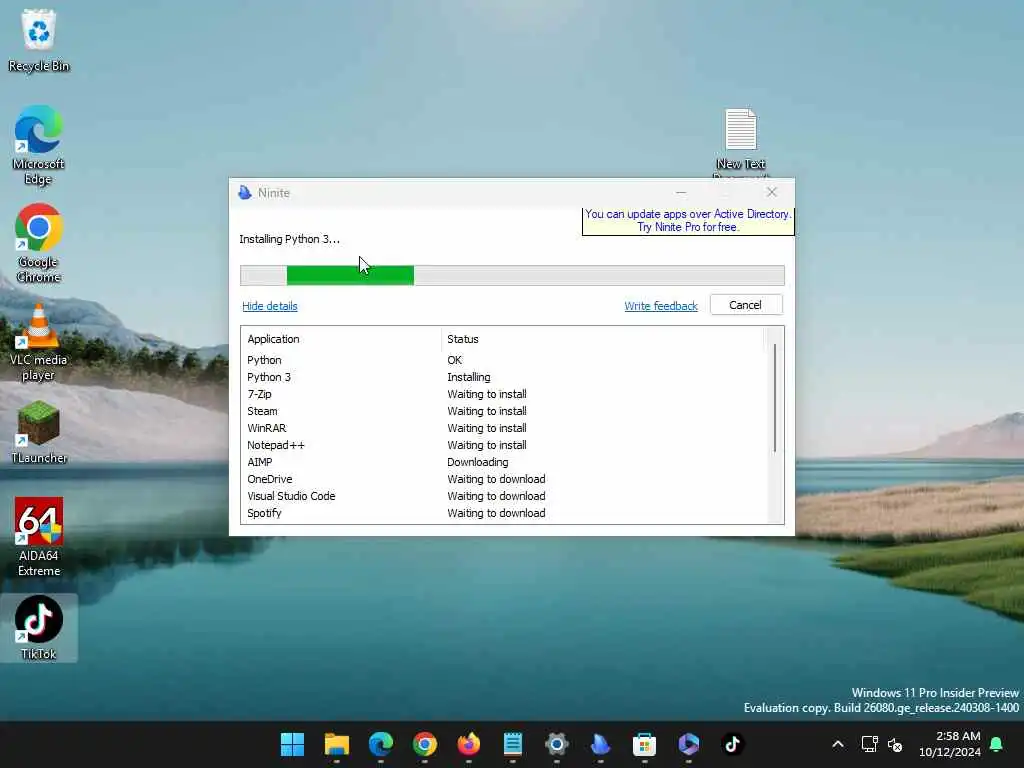Select the Spotify row
Screen dimensions: 1024x768
503,513
